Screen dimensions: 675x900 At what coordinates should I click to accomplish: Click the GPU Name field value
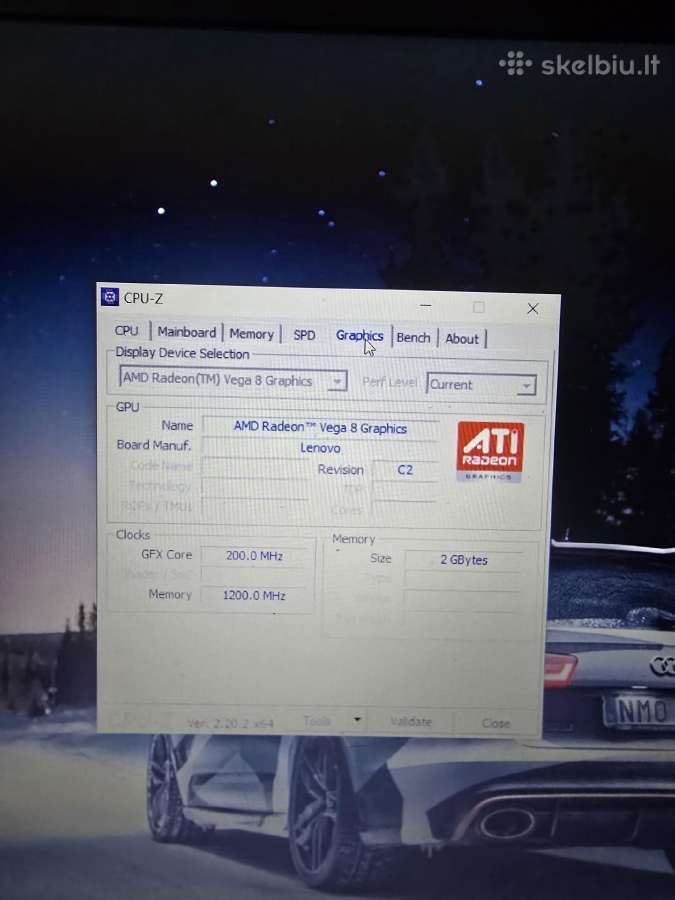point(320,428)
